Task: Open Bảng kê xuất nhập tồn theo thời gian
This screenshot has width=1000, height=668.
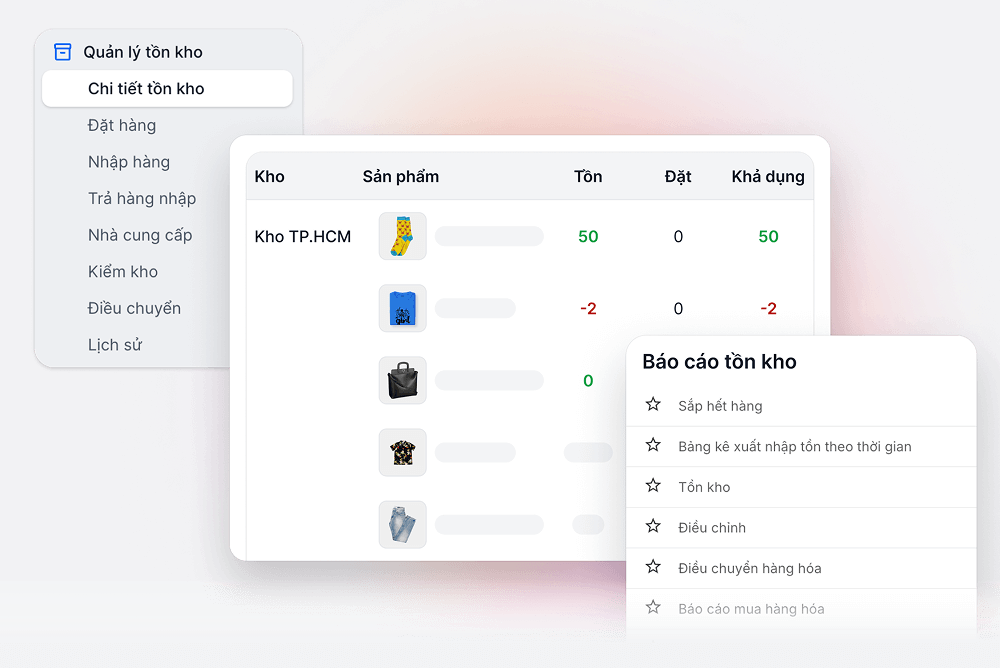Action: click(795, 447)
